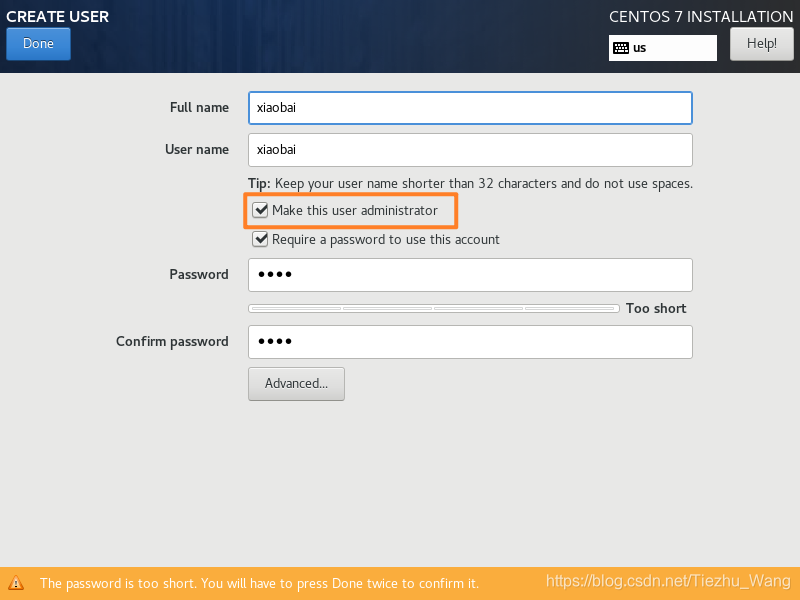Click the warning triangle icon

click(16, 583)
